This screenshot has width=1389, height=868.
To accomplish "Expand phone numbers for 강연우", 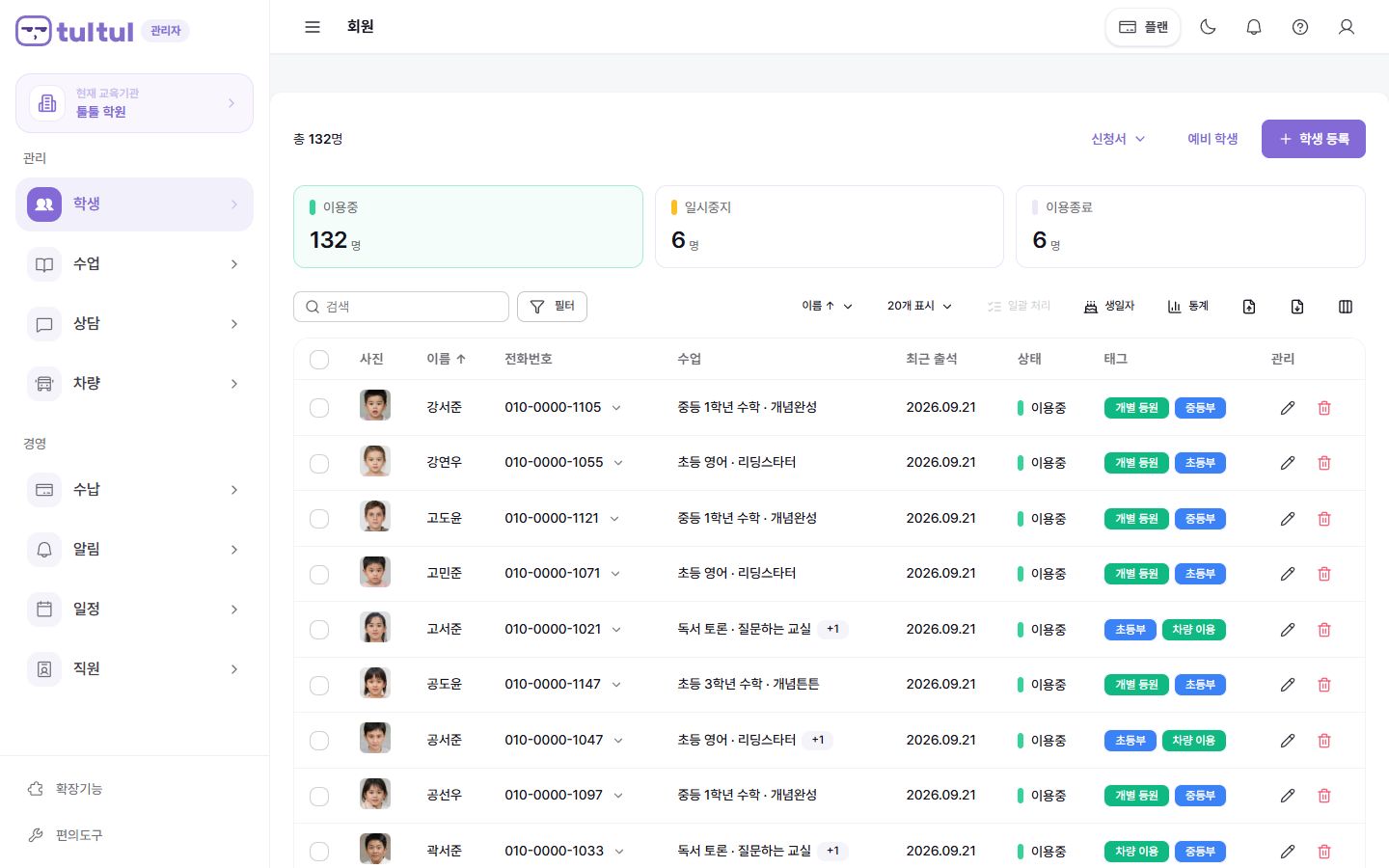I will point(618,463).
